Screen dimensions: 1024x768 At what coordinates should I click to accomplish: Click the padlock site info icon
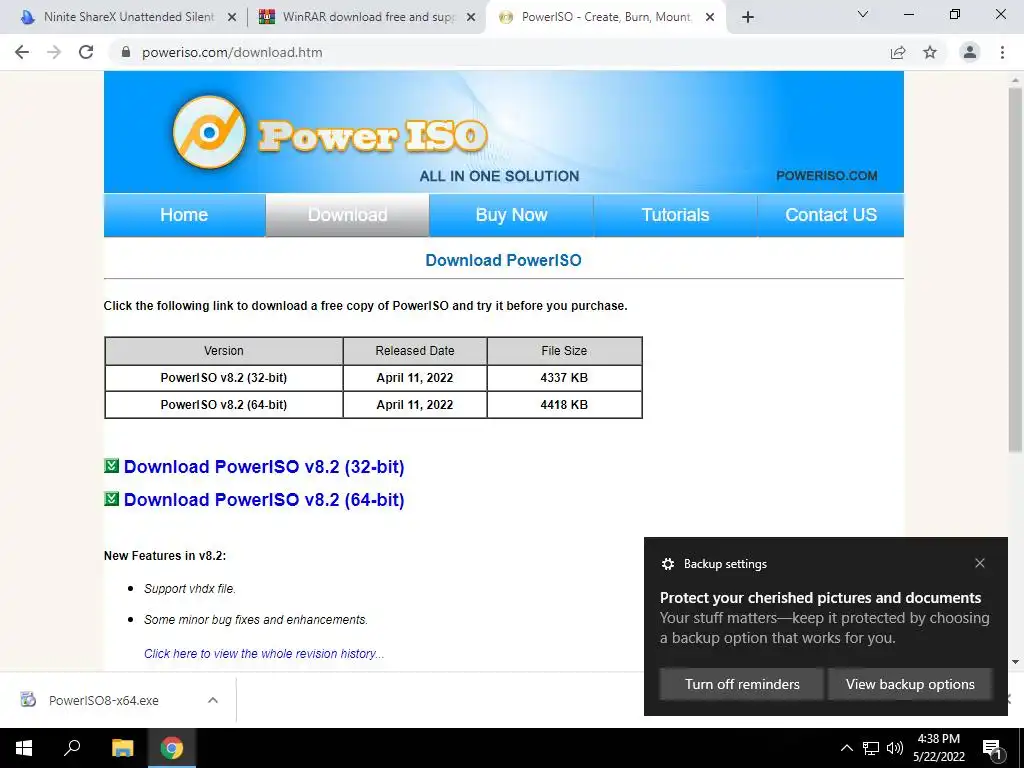coord(126,52)
